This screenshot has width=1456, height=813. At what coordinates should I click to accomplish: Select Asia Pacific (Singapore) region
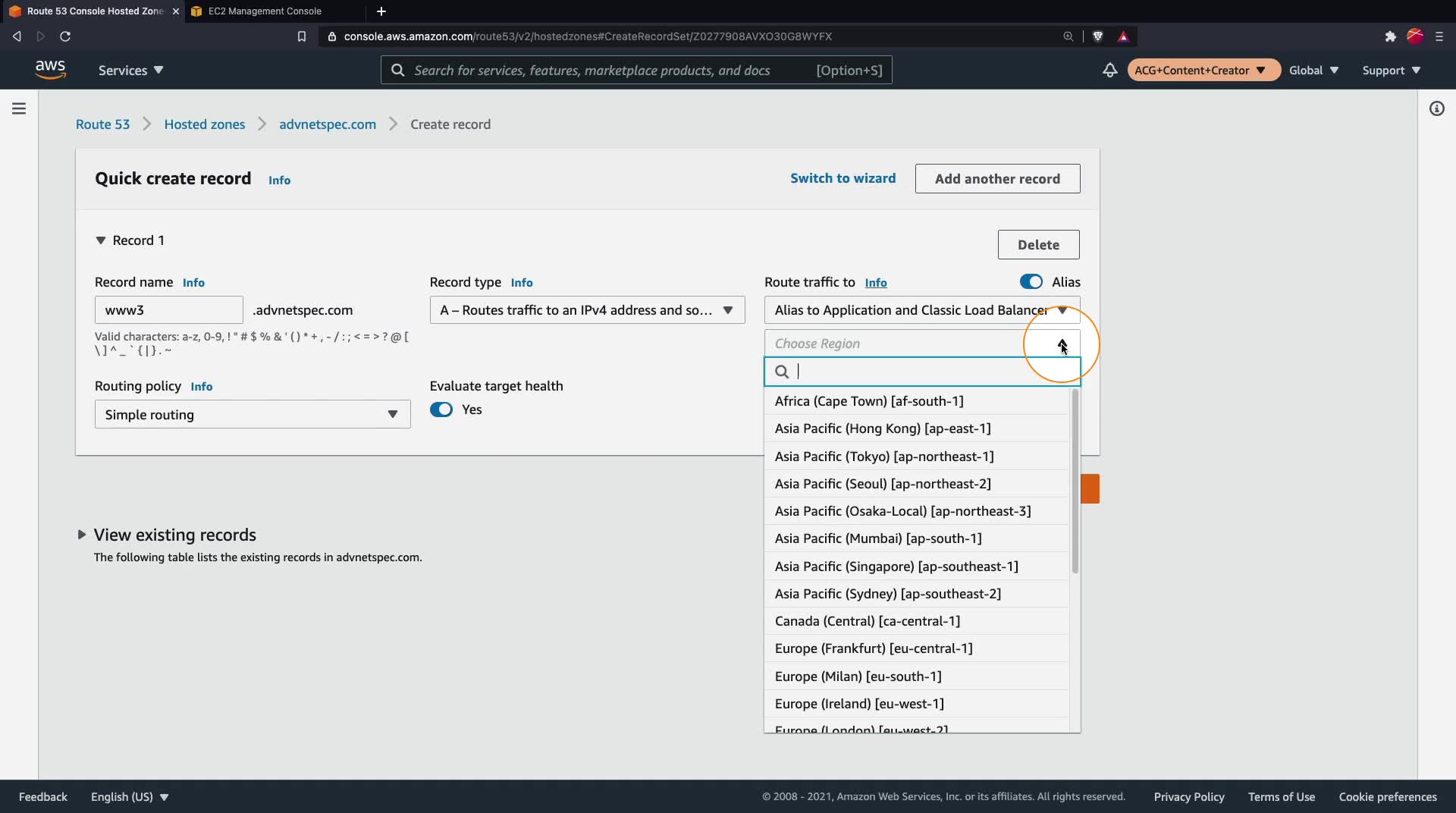(x=916, y=567)
